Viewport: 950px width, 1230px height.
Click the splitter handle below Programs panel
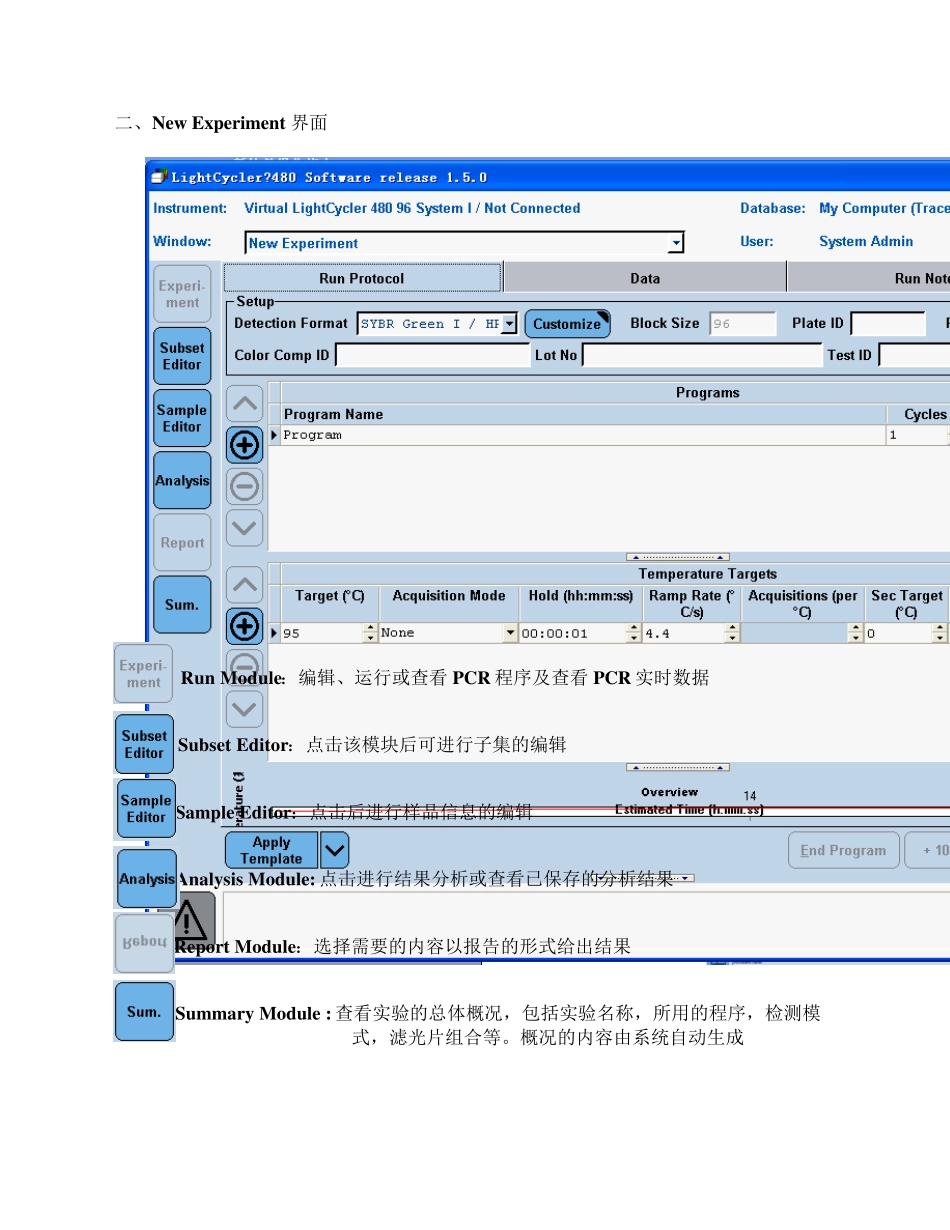(678, 557)
